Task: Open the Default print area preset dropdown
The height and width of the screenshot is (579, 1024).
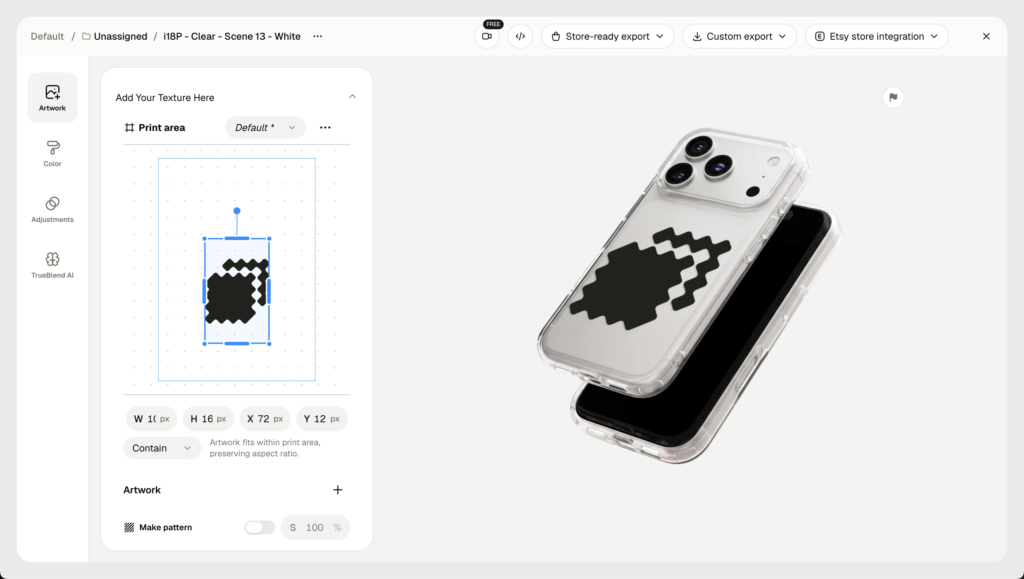Action: [264, 127]
